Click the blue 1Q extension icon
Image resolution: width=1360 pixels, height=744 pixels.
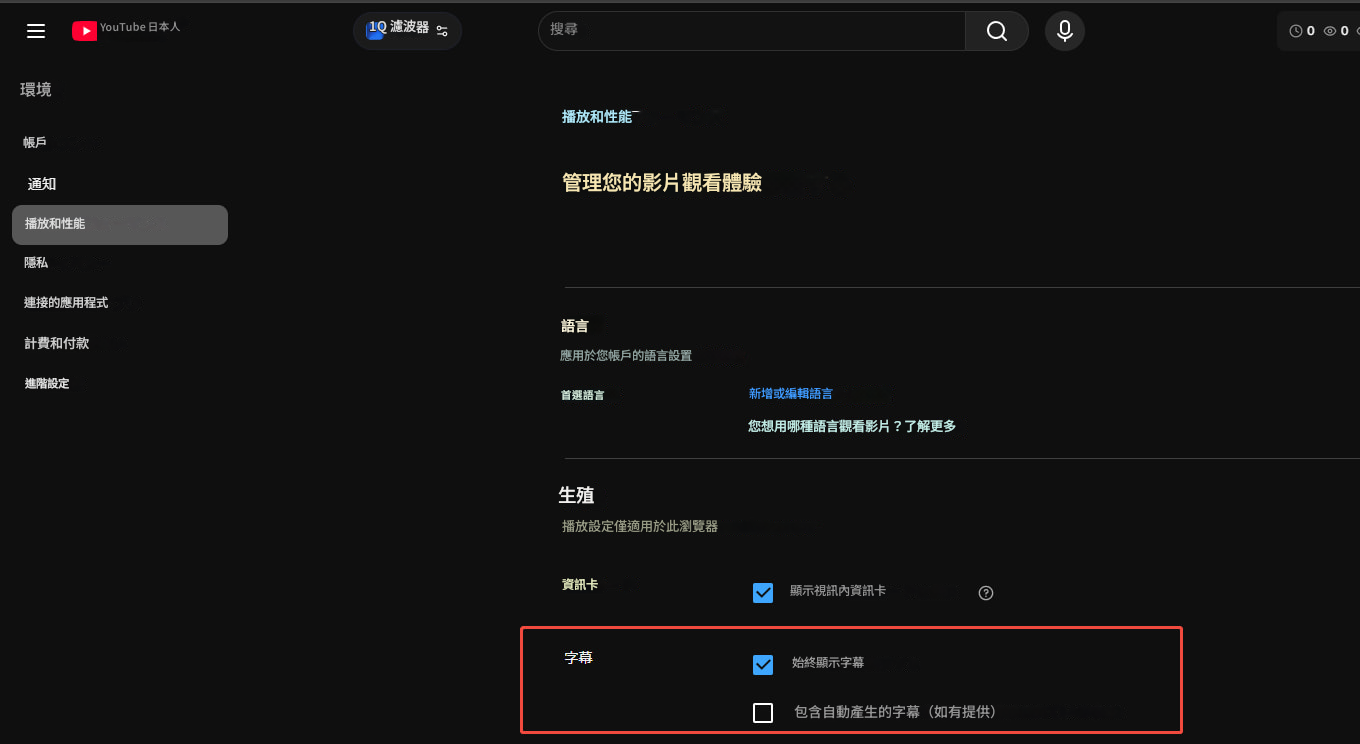pyautogui.click(x=375, y=31)
